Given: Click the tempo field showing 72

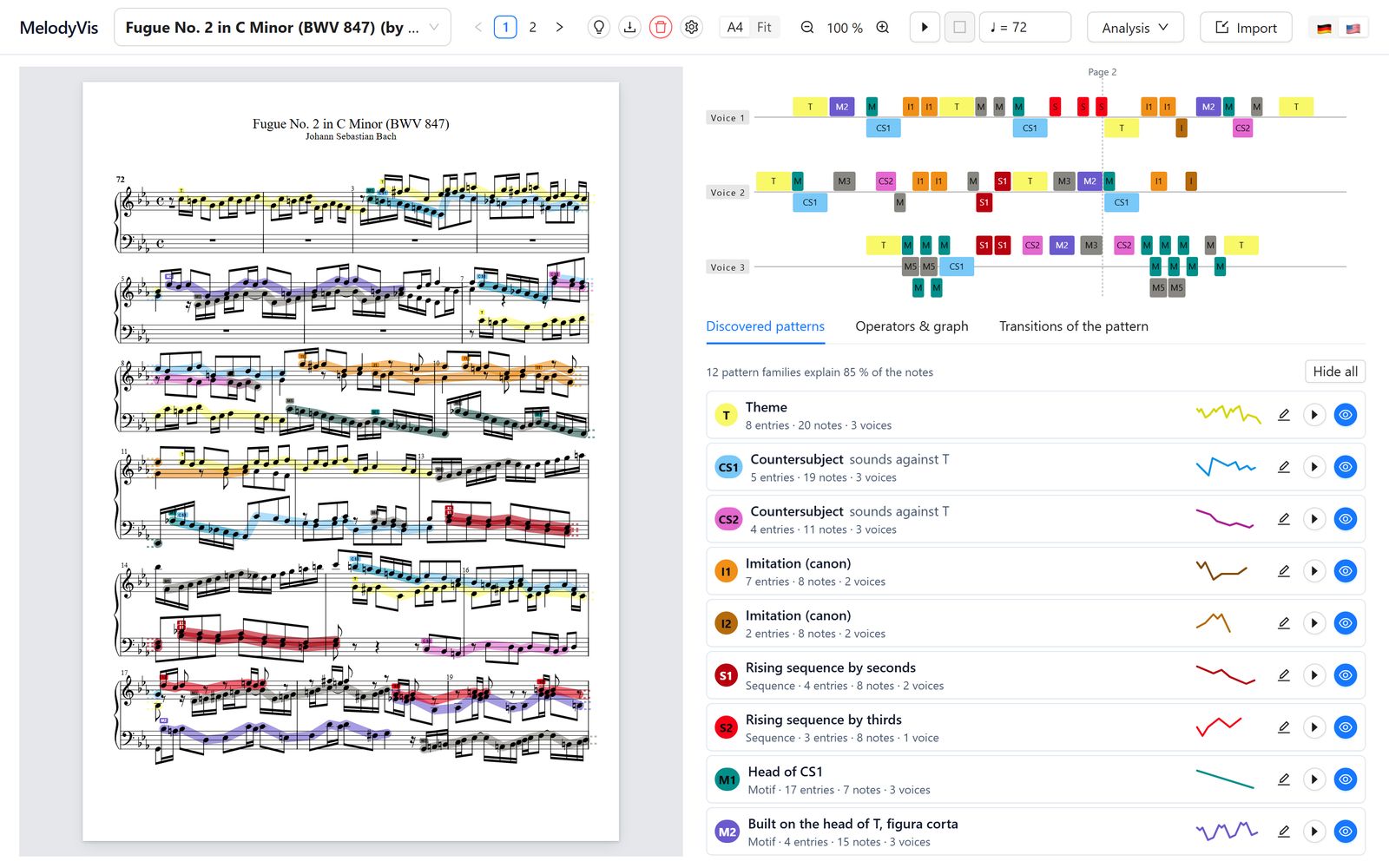Looking at the screenshot, I should coord(1025,27).
